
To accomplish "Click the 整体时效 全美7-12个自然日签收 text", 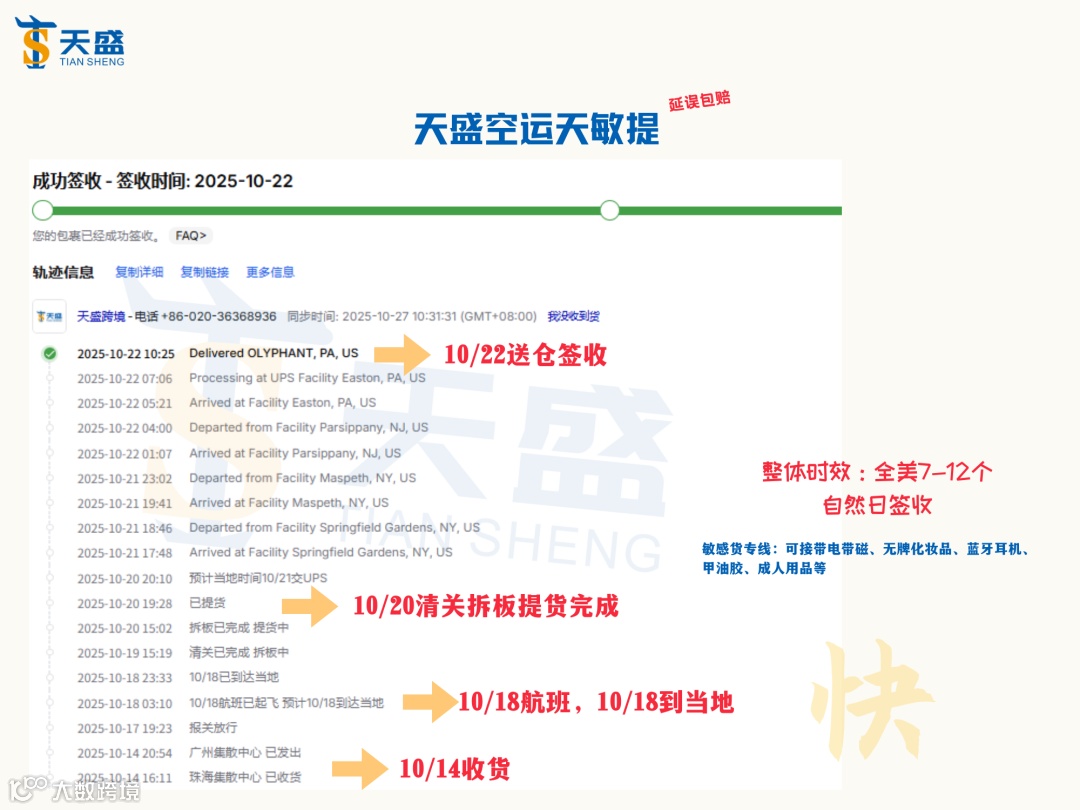I will point(877,488).
